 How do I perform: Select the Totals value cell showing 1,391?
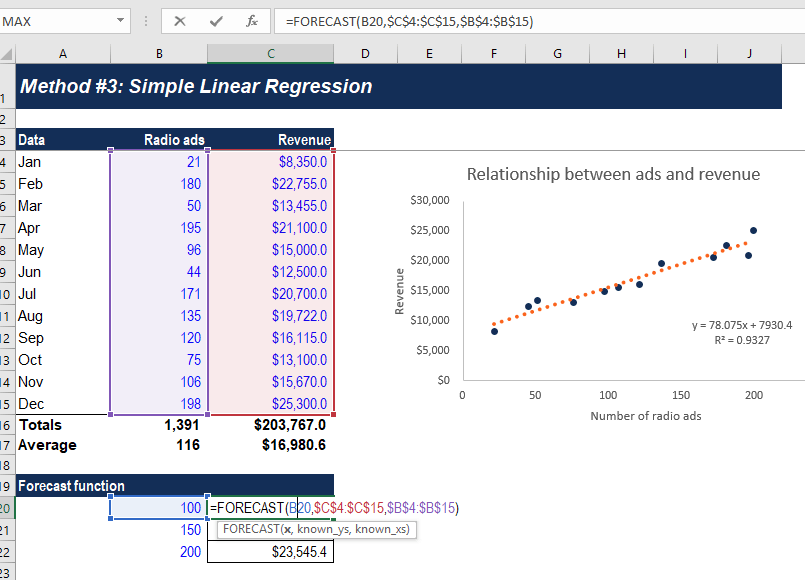coord(158,424)
